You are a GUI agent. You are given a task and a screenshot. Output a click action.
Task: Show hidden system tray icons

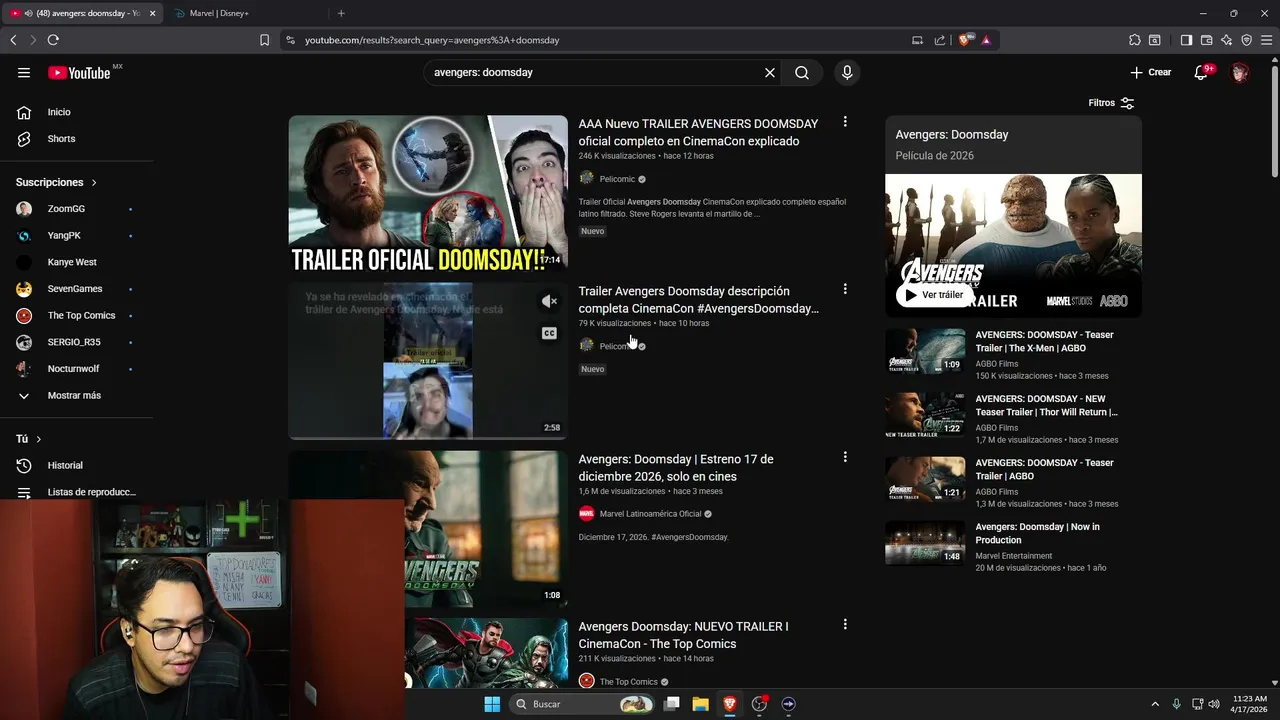(1155, 704)
